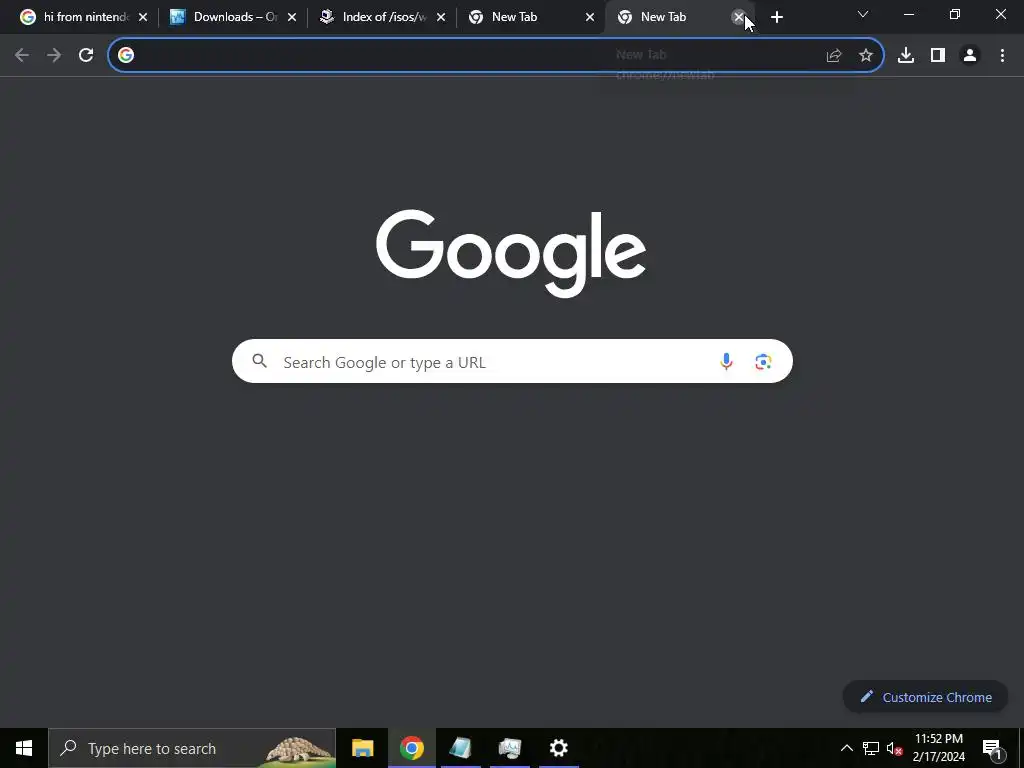Close the 'Downloads' tab
This screenshot has height=768, width=1024.
tap(292, 17)
